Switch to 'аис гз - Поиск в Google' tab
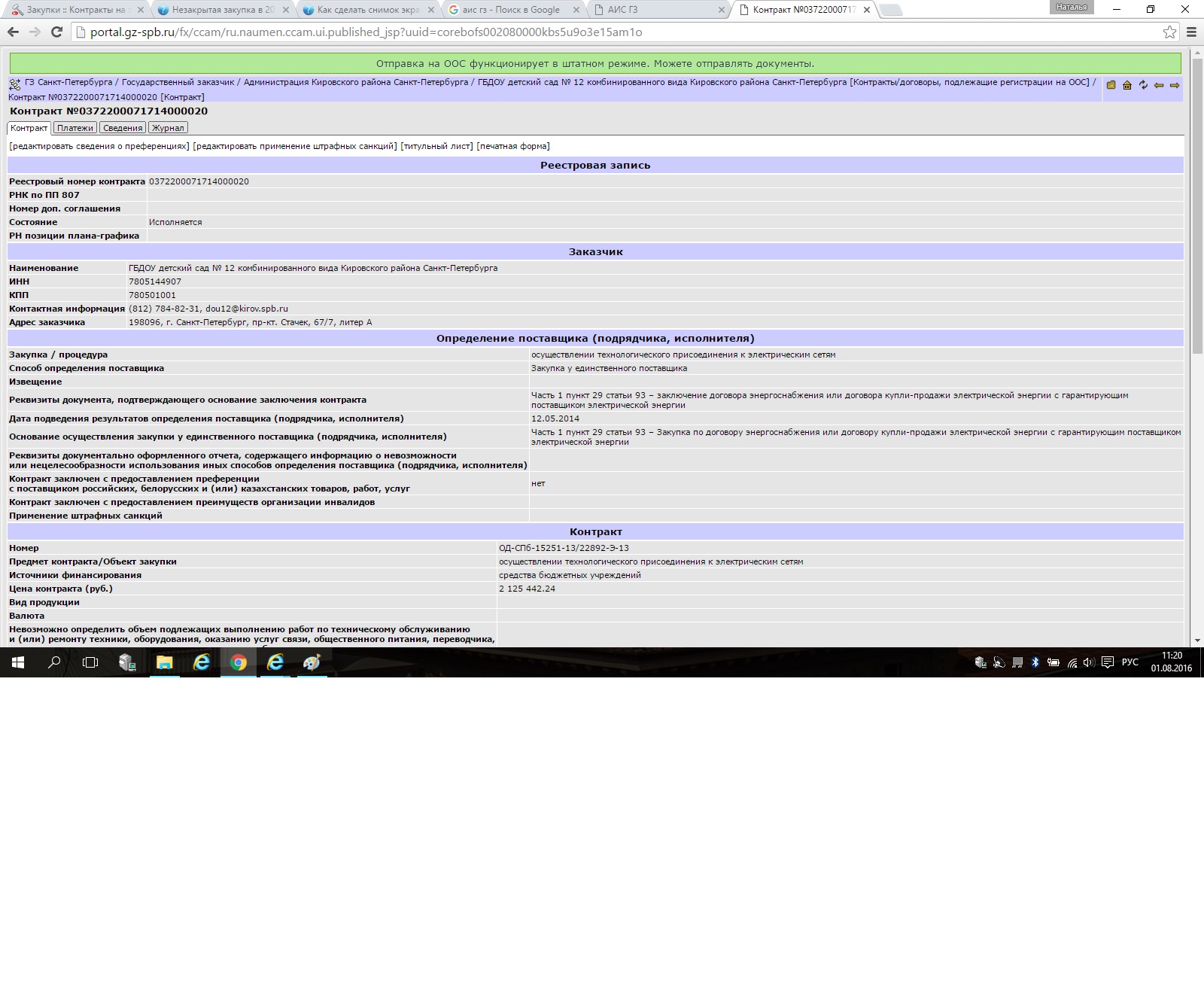 pyautogui.click(x=512, y=10)
